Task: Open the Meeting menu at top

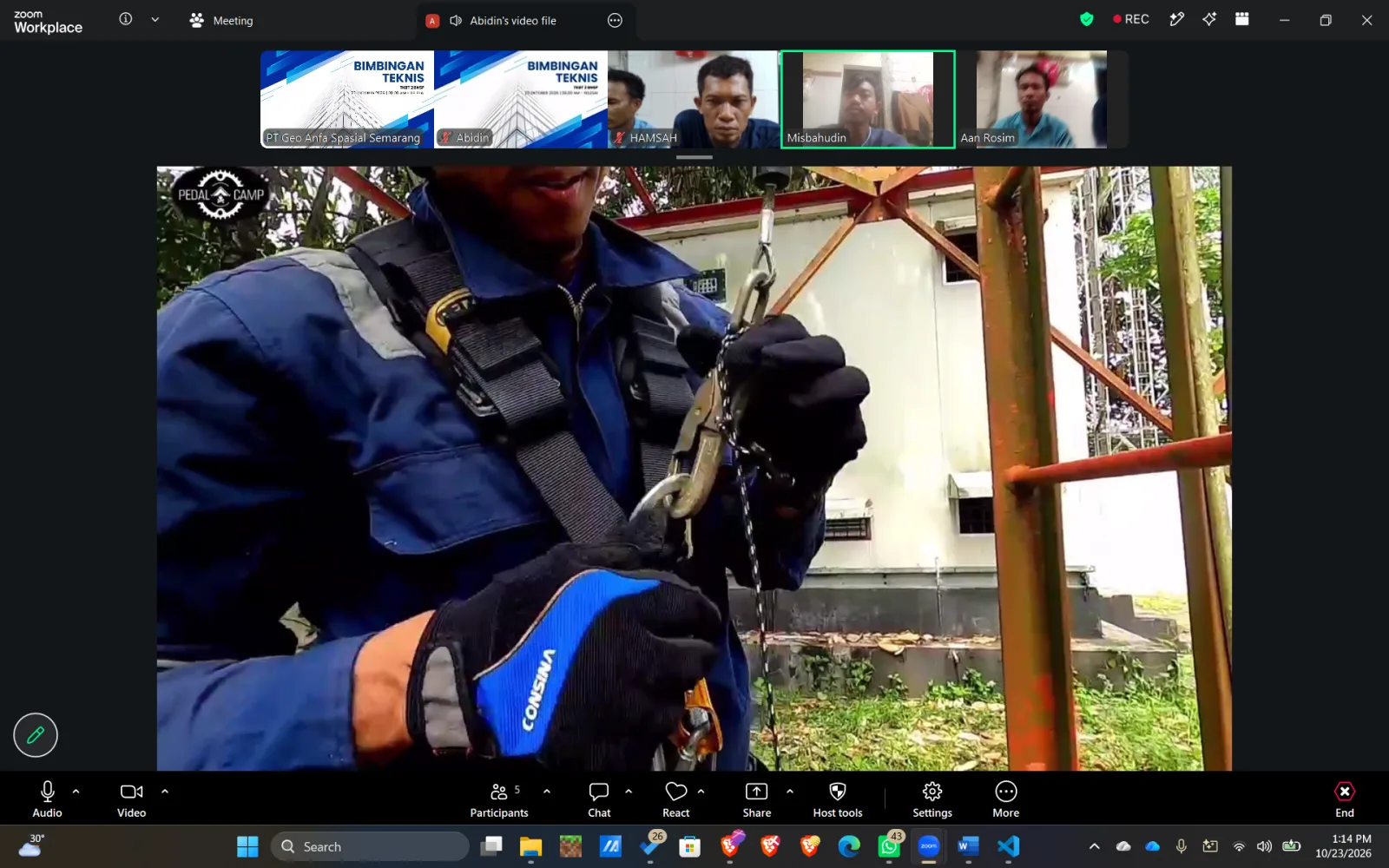Action: coord(221,20)
